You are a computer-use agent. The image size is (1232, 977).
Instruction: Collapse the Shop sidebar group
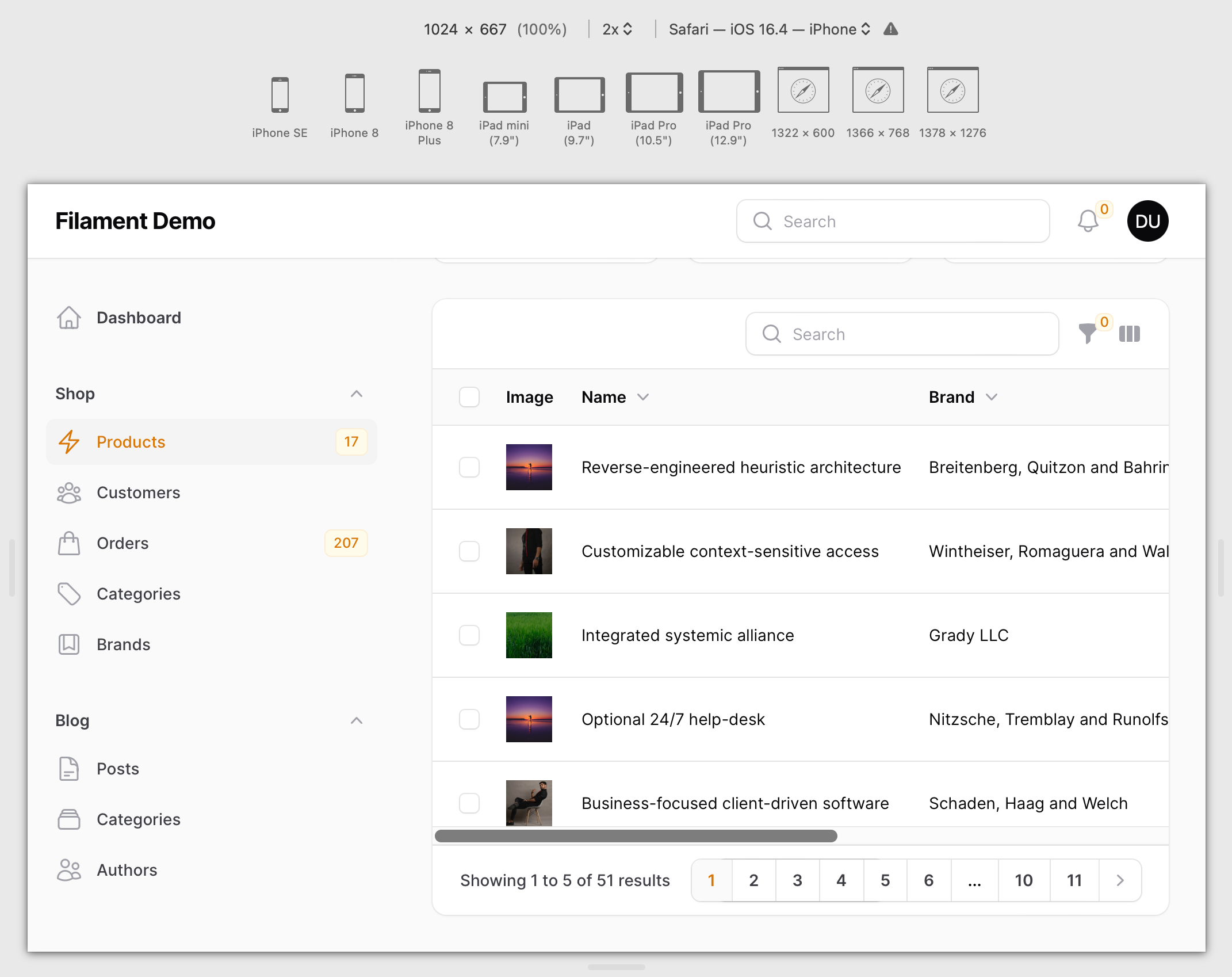(x=357, y=393)
